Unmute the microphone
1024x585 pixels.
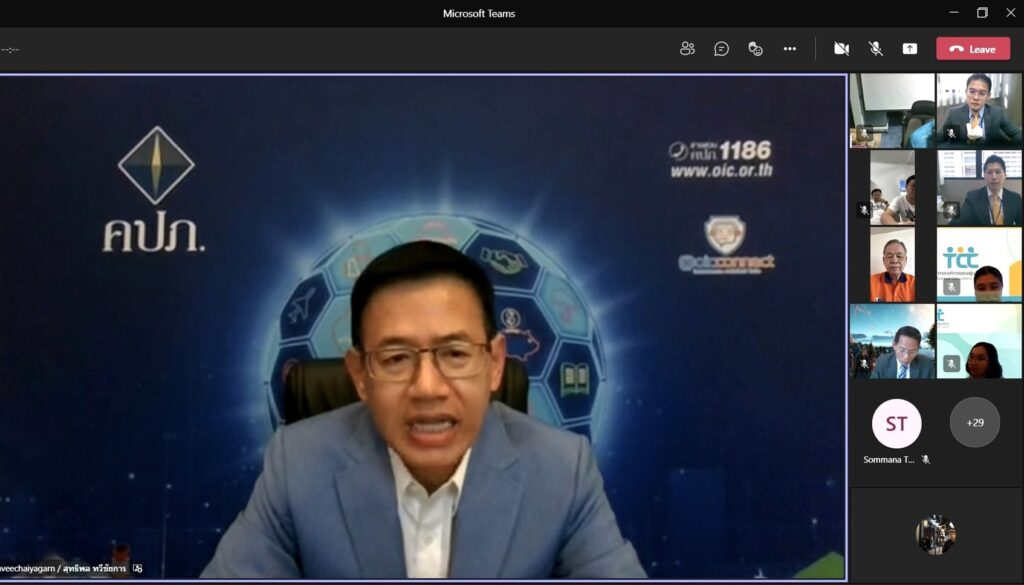[875, 48]
